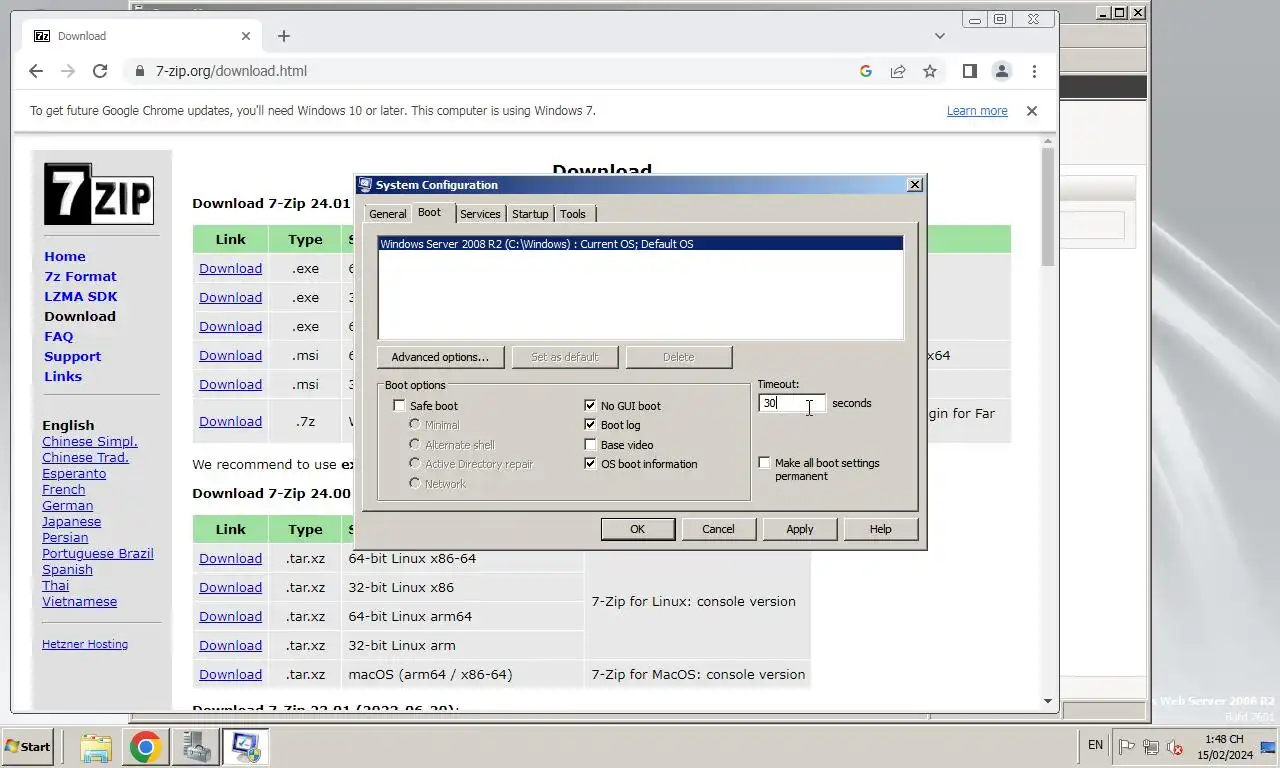Click the taskbar clock
1280x768 pixels.
(x=1224, y=747)
